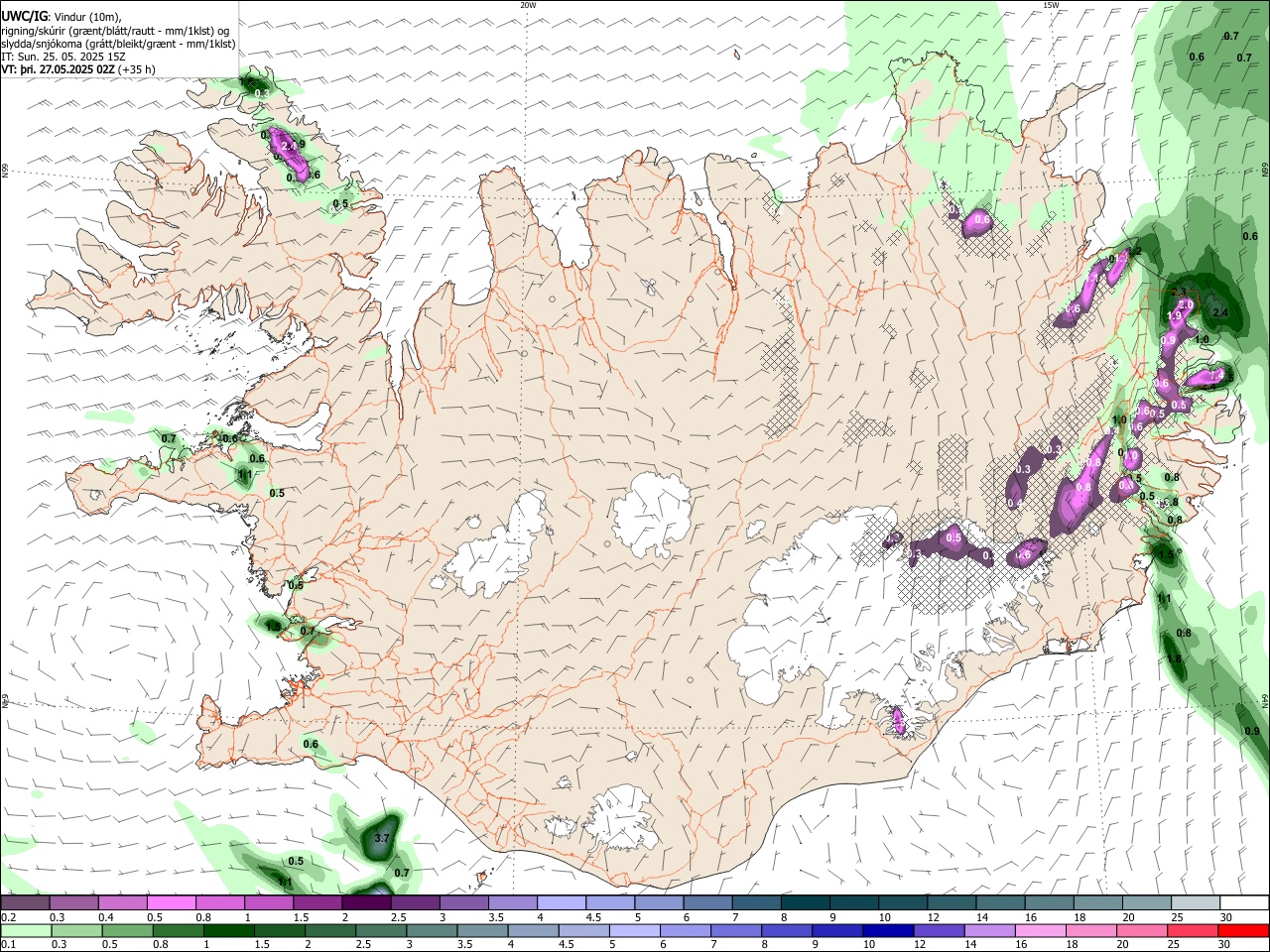Click the UWC/IG title text
The height and width of the screenshot is (952, 1270).
[x=24, y=16]
